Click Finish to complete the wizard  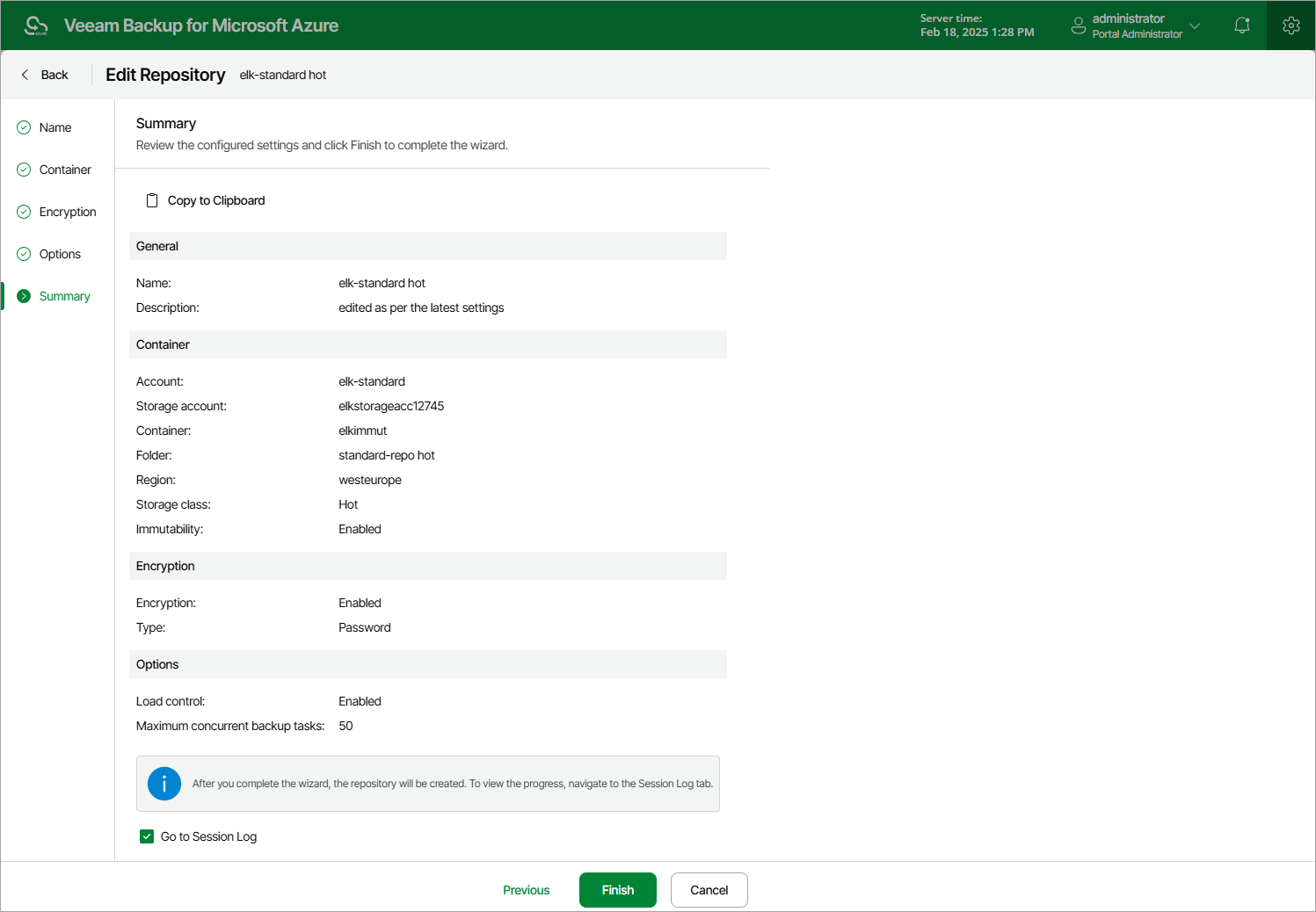point(618,890)
